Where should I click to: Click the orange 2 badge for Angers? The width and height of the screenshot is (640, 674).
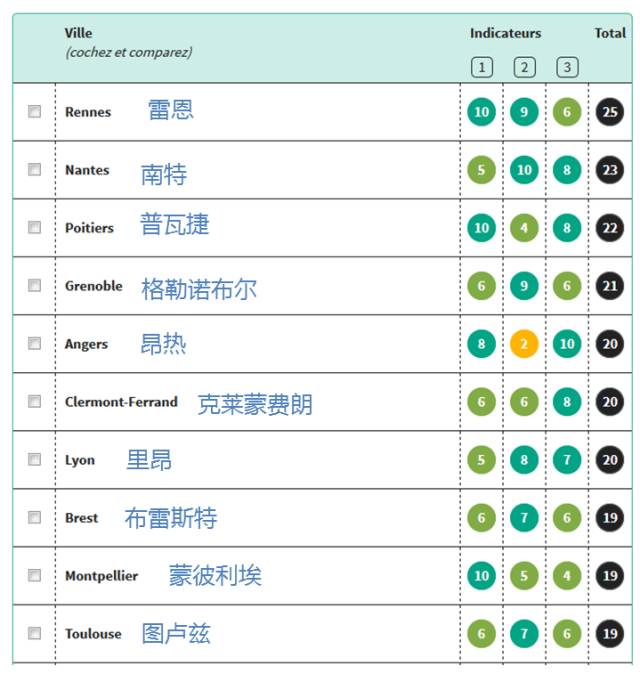coord(524,344)
